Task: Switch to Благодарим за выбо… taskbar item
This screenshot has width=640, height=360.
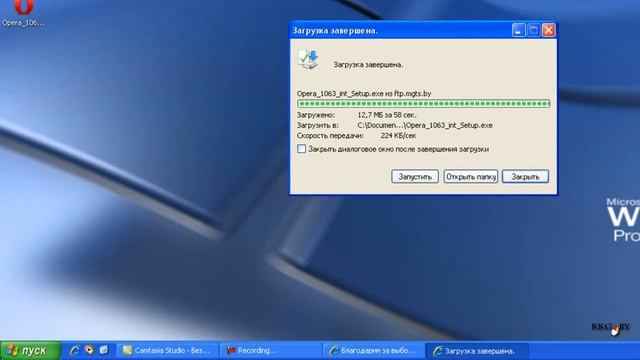Action: tap(374, 351)
